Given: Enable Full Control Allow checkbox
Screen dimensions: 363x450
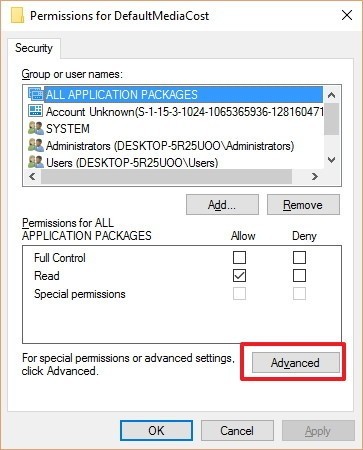Looking at the screenshot, I should coord(239,257).
